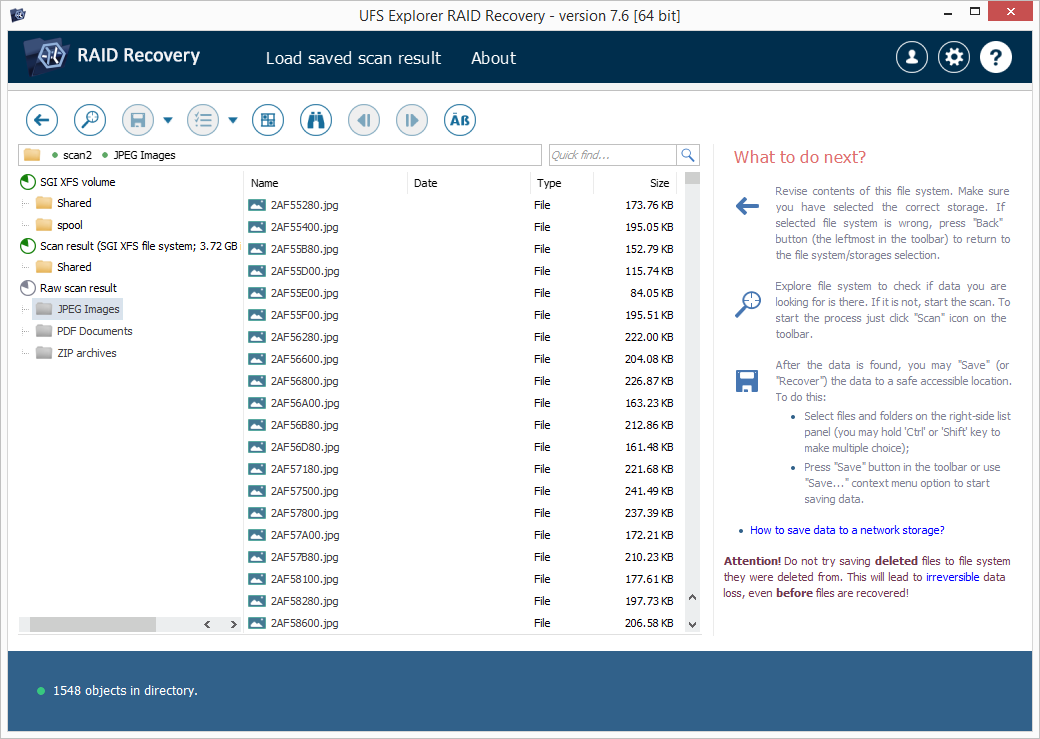Click the Save floppy disk toolbar icon
Screen dimensions: 1040x739
pos(138,120)
